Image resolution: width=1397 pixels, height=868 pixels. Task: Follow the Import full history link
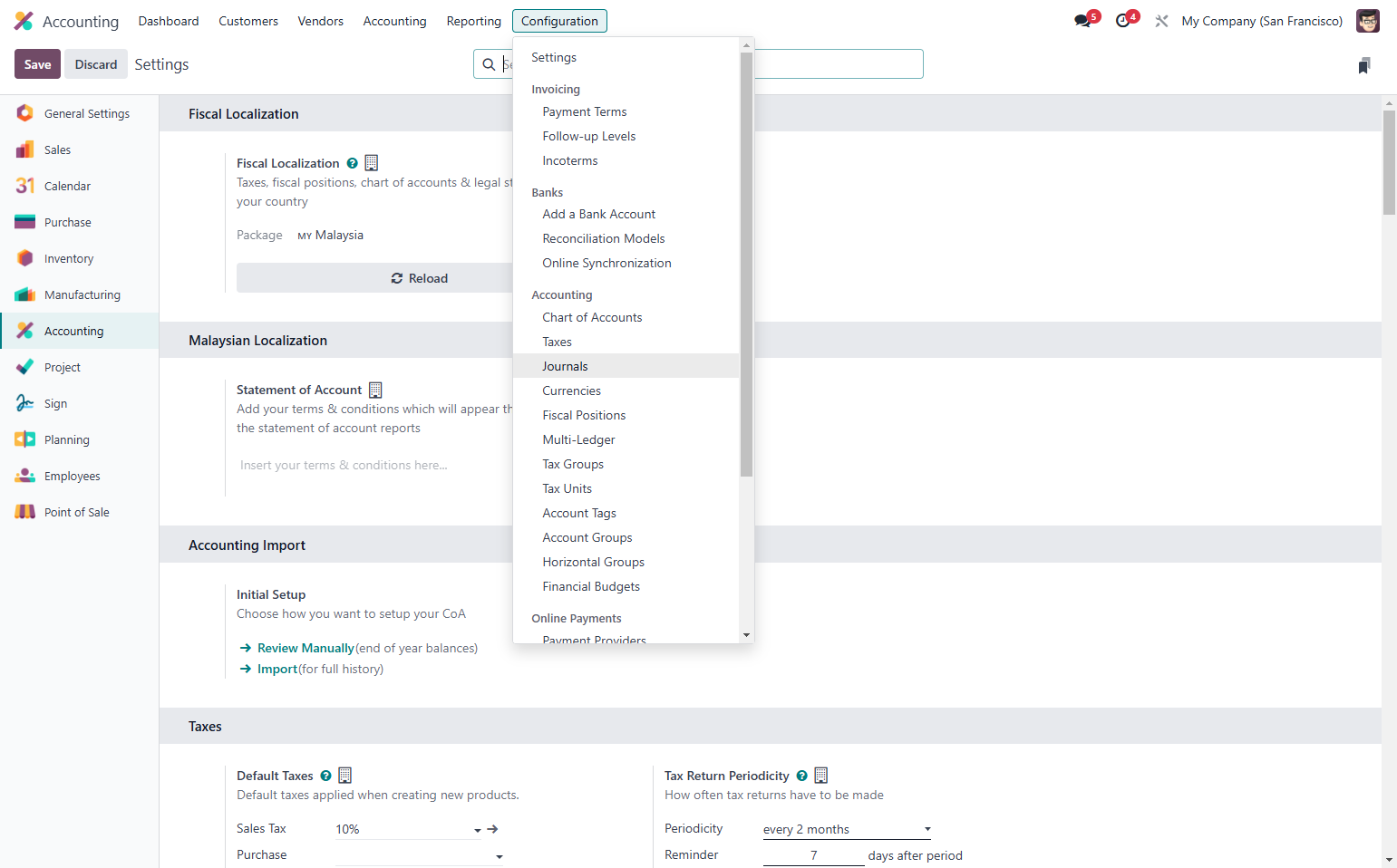[x=277, y=669]
